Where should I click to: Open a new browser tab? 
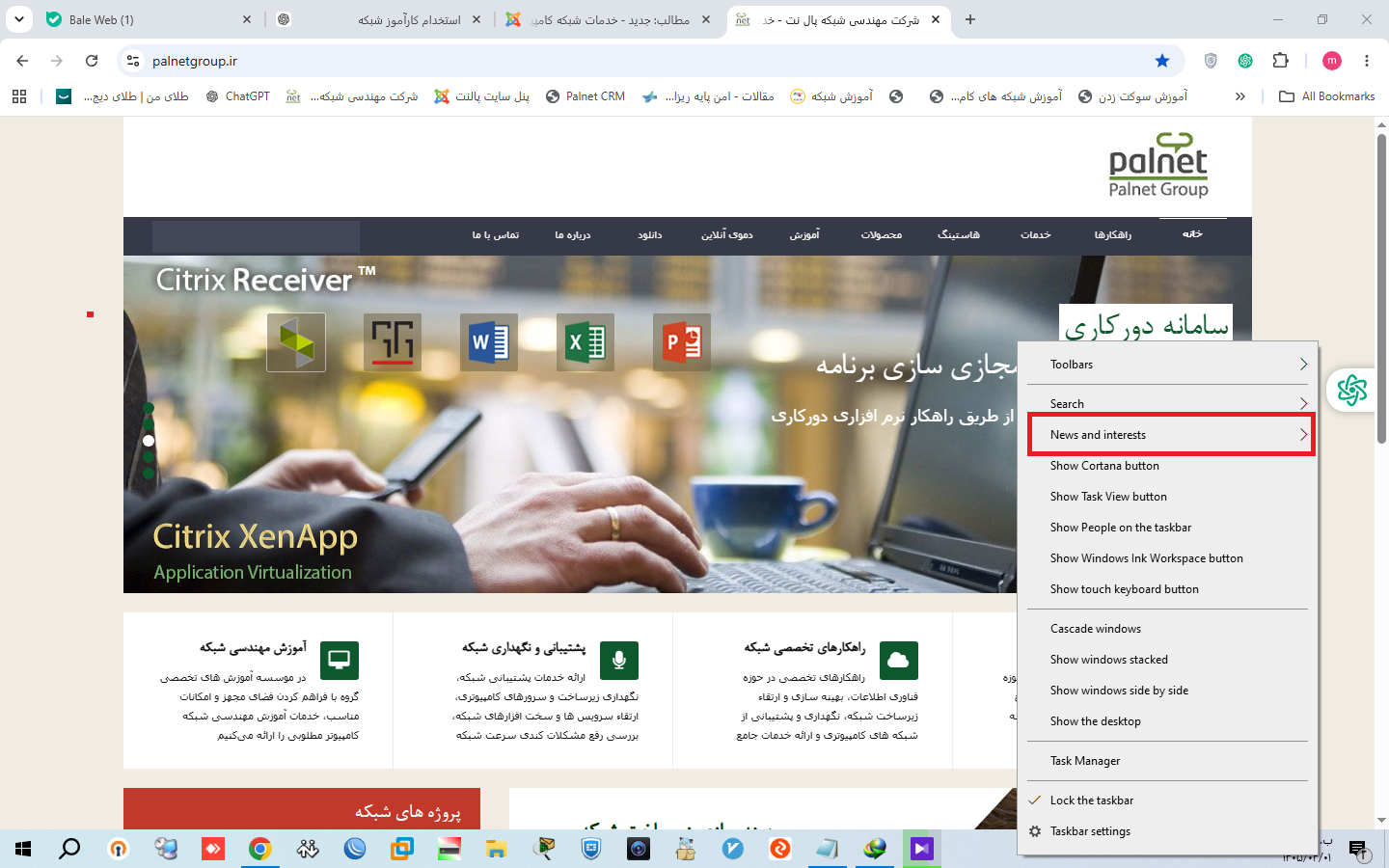[x=970, y=19]
